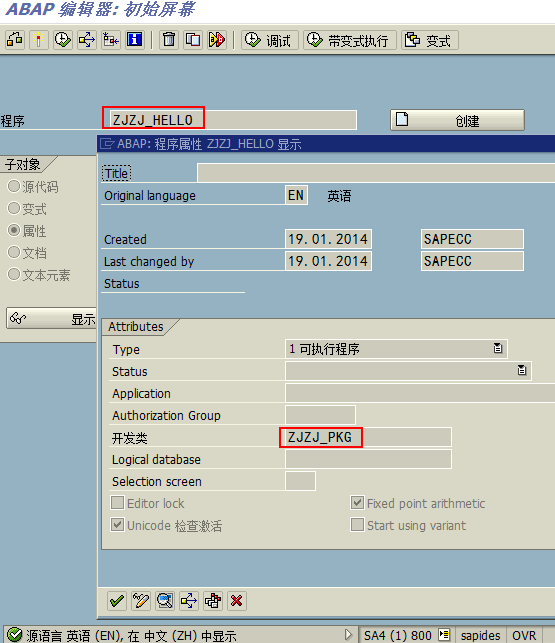Click the SA4 (1) 800 system status entry

(x=397, y=636)
